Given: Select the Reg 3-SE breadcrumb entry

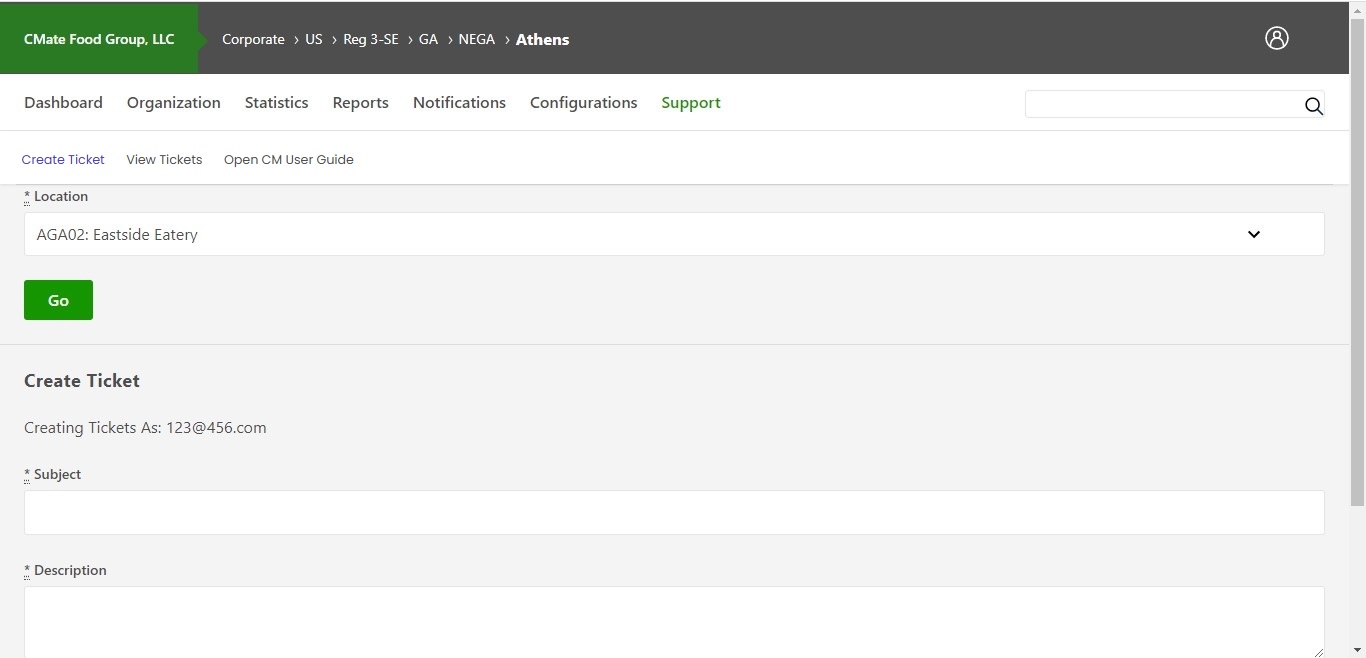Looking at the screenshot, I should tap(371, 39).
